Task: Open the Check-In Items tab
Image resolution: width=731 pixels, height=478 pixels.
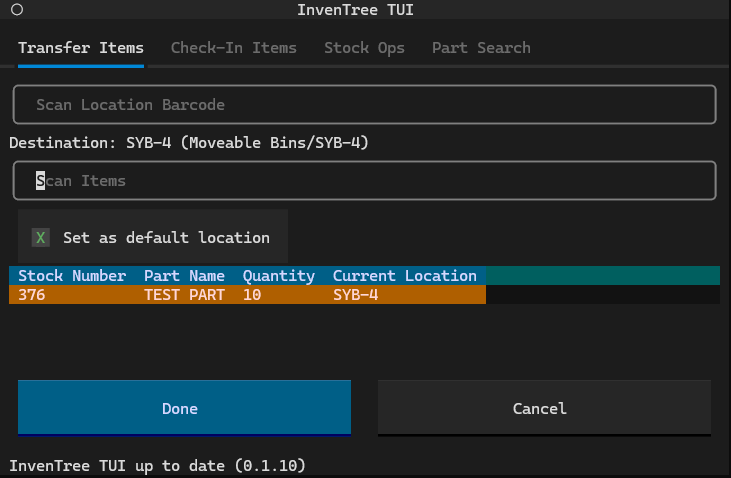Action: (x=234, y=48)
